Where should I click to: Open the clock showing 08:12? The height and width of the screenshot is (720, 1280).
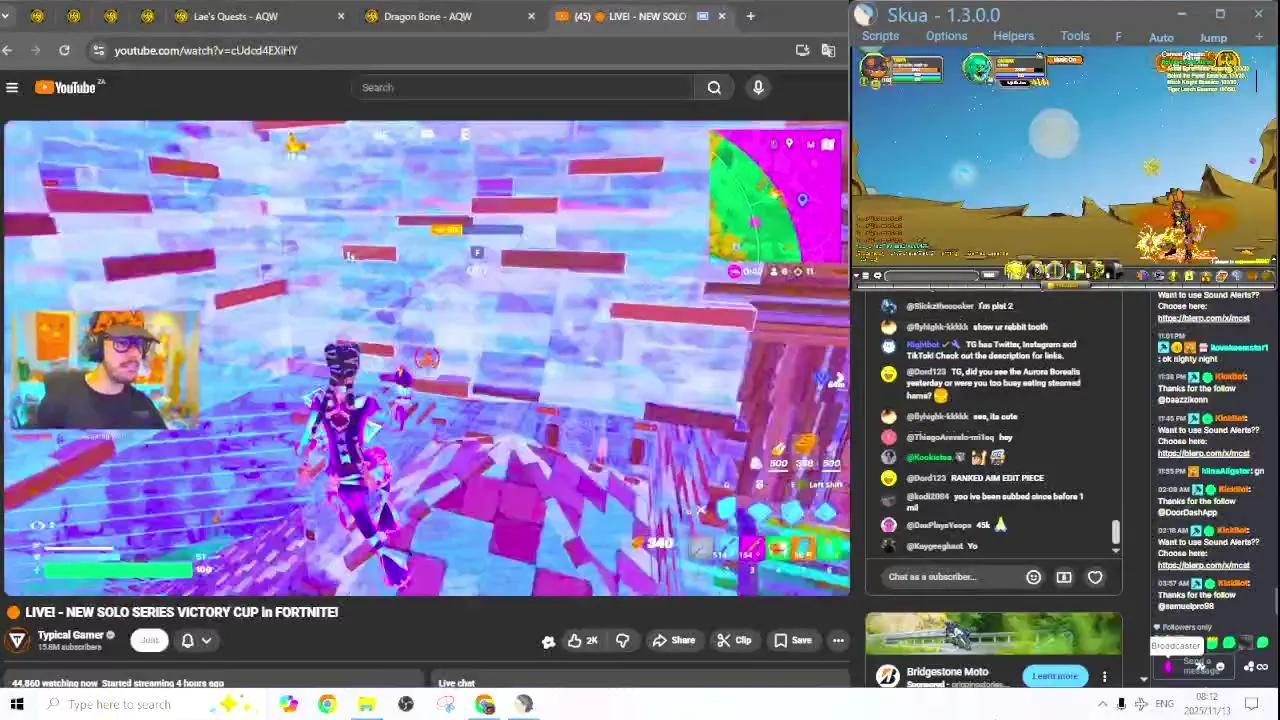1207,703
